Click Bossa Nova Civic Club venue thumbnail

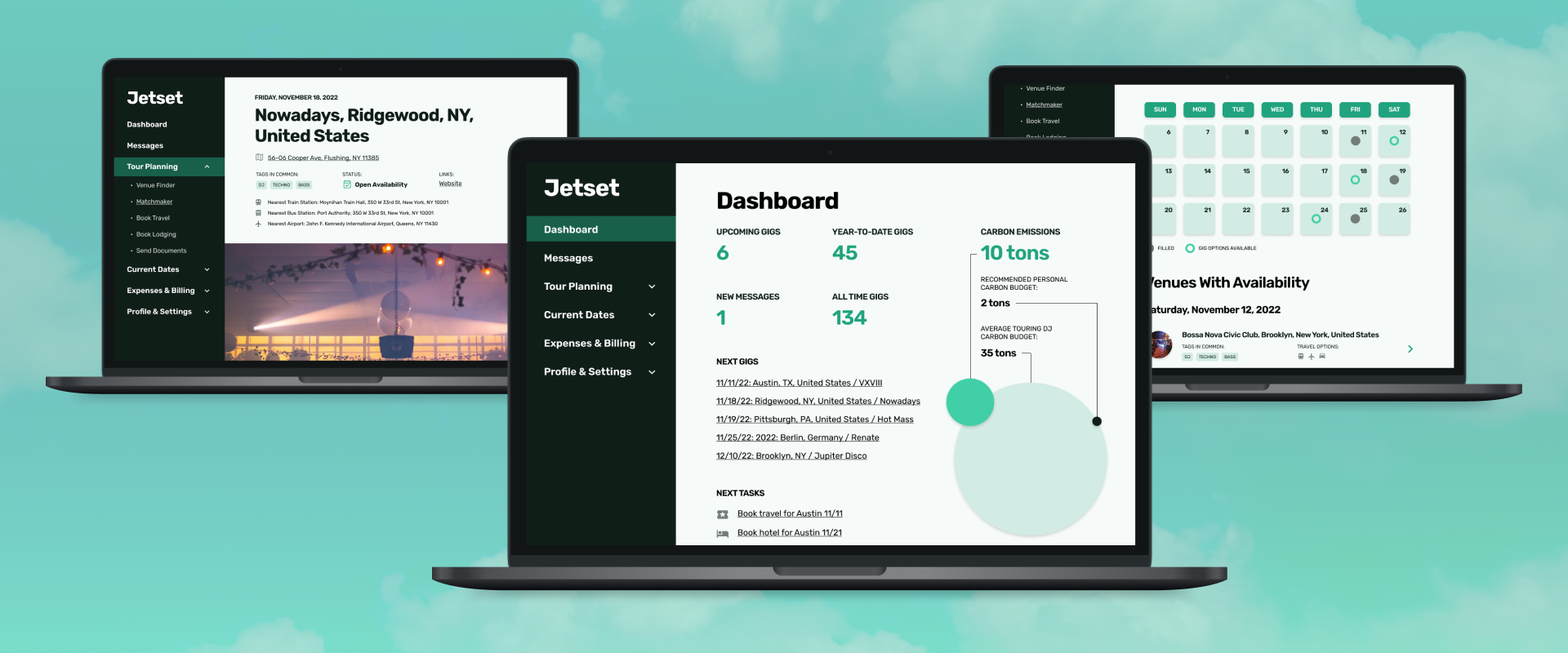[x=1160, y=344]
